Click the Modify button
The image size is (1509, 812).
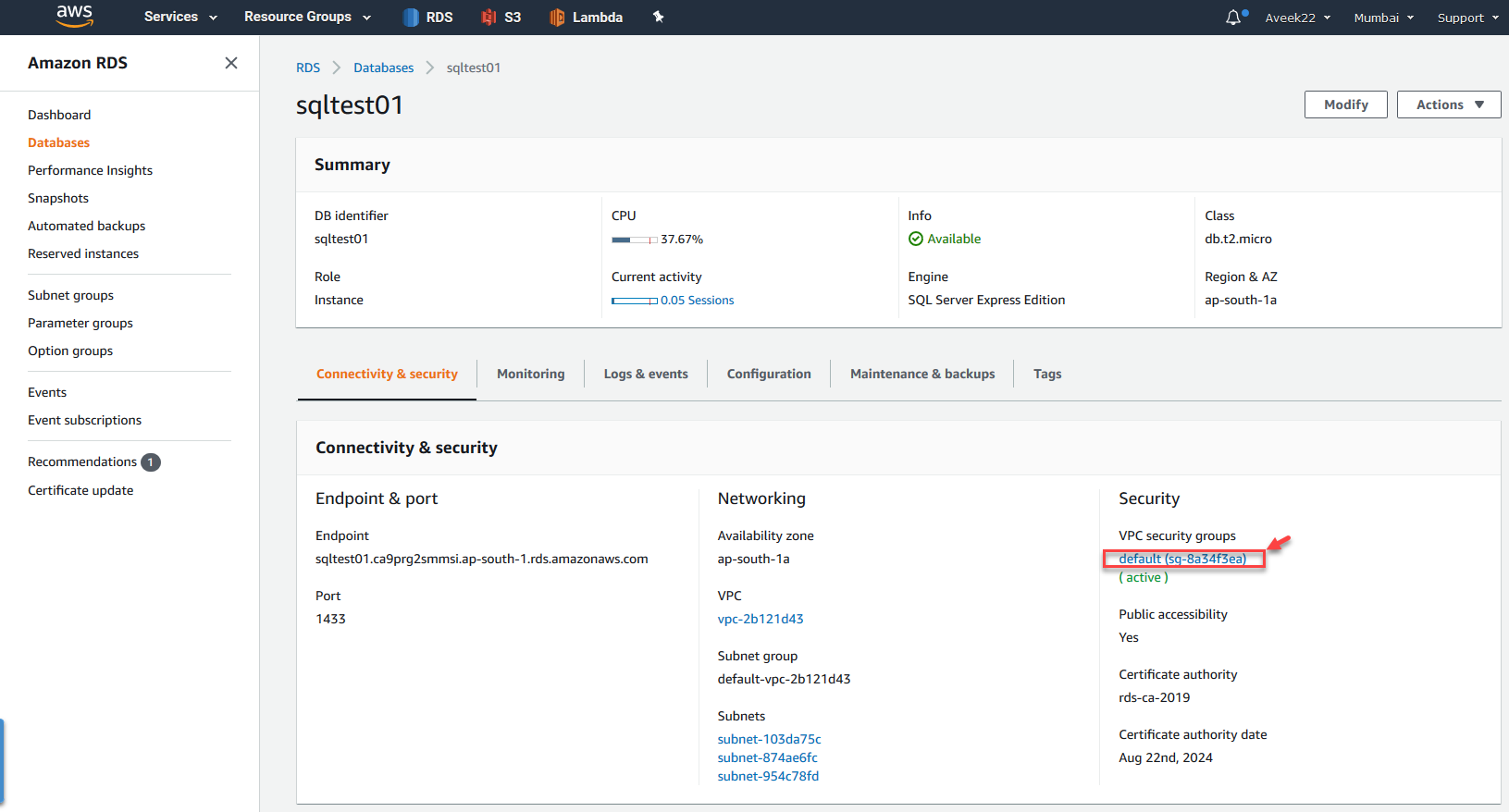click(1345, 105)
